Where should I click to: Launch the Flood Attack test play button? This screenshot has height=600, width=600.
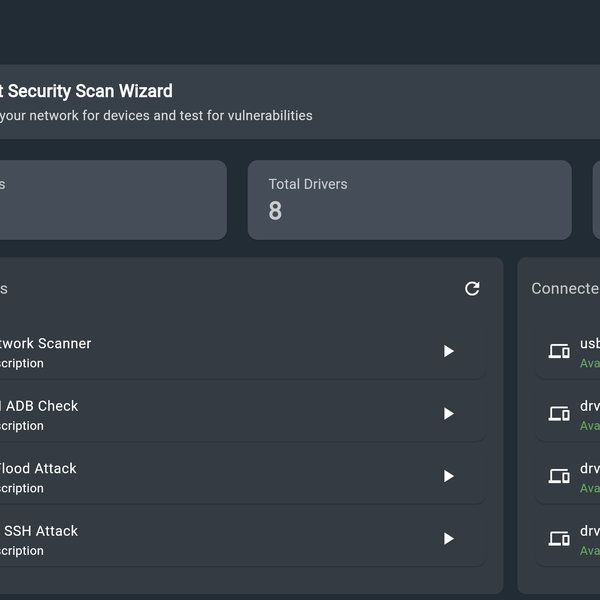pos(448,476)
